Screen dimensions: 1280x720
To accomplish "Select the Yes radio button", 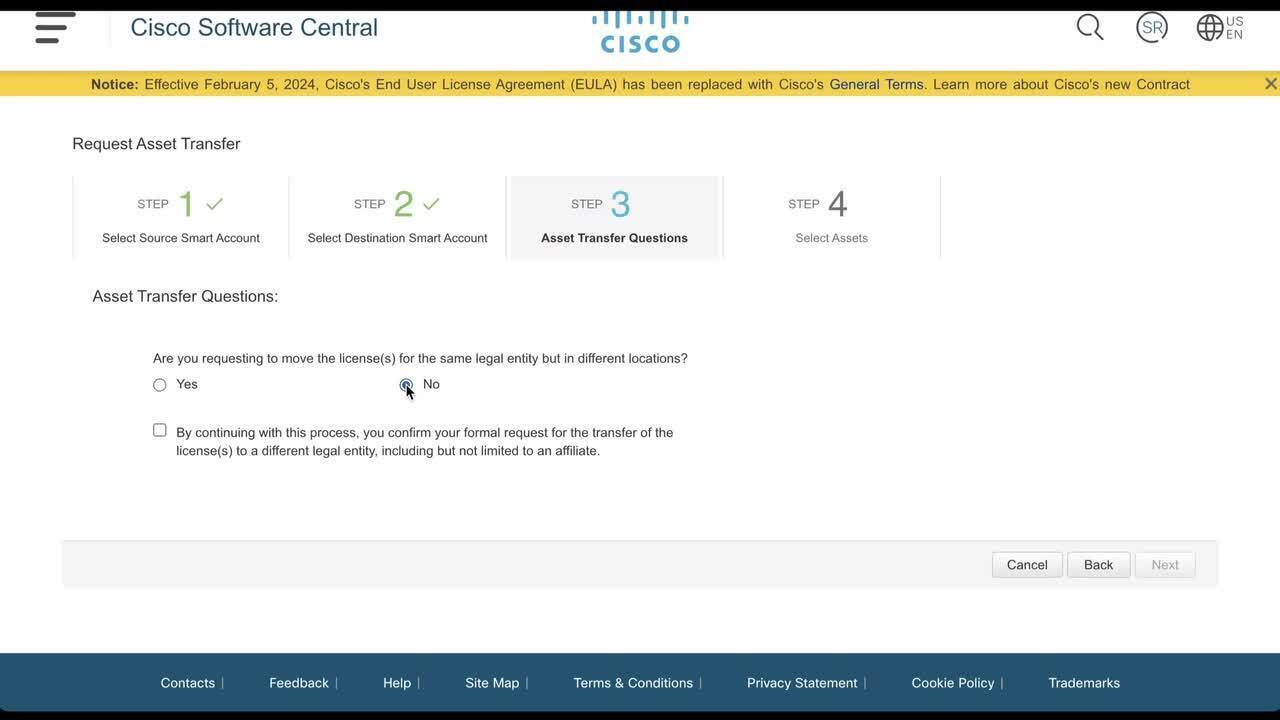I will point(160,385).
